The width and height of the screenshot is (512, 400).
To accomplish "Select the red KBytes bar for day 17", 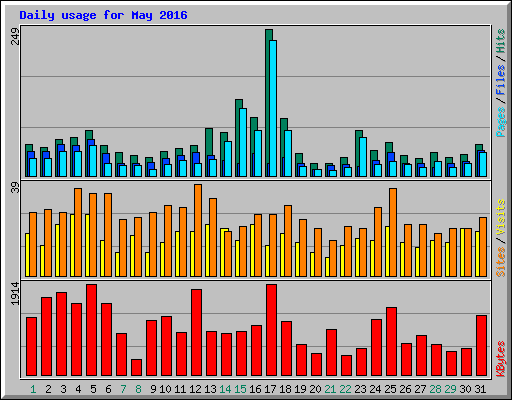I will click(x=271, y=330).
